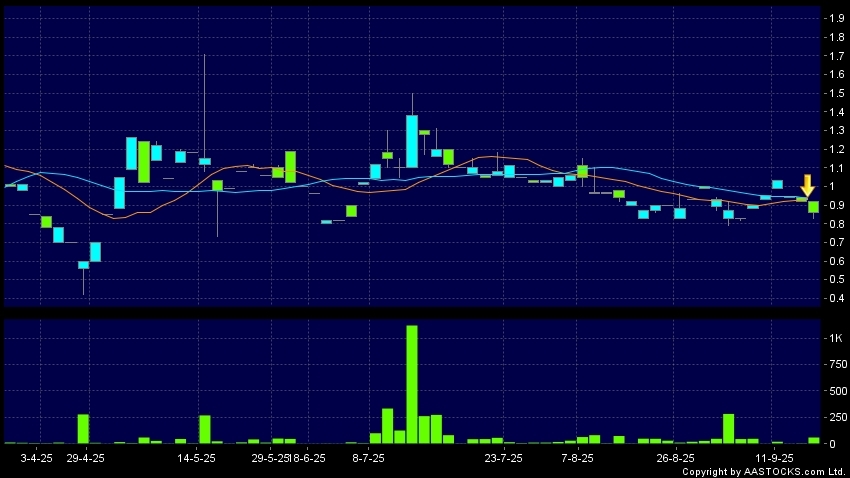The image size is (850, 478).
Task: Select the 23-7-25 date label
Action: [503, 458]
